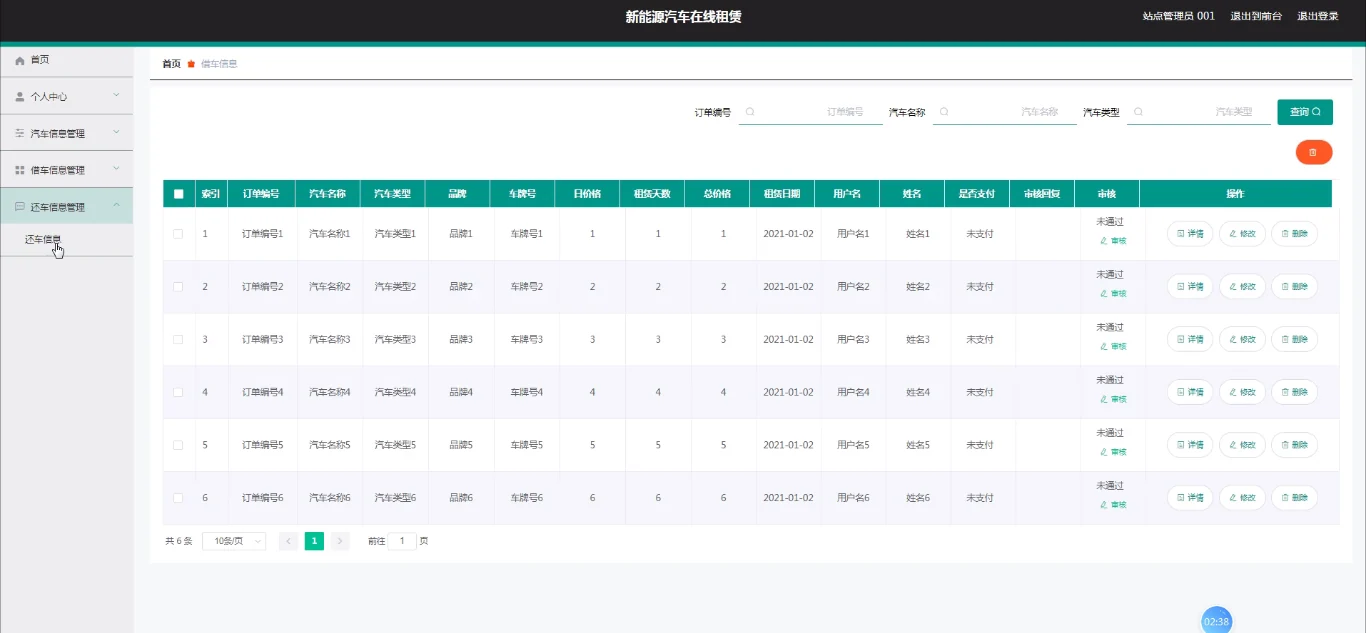Click the breadcrumb home icon

tap(191, 64)
